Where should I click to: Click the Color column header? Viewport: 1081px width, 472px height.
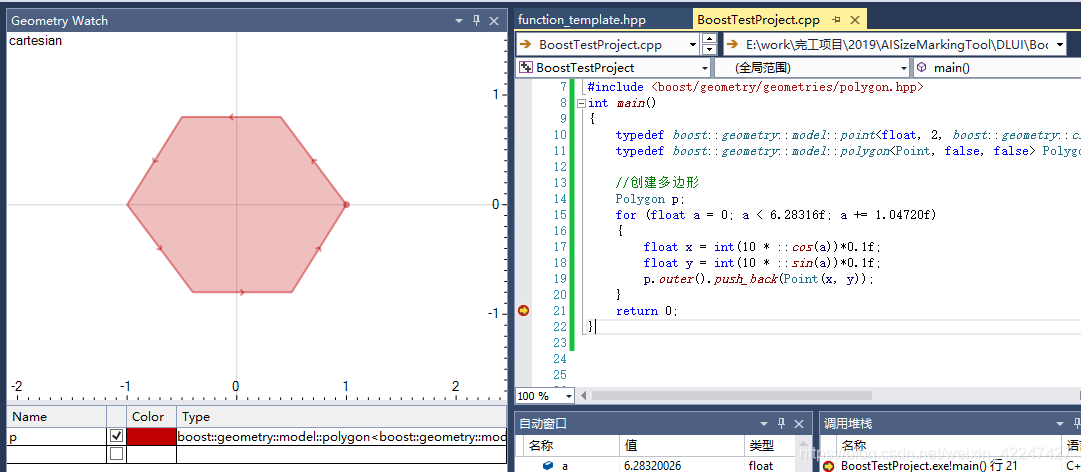[151, 417]
